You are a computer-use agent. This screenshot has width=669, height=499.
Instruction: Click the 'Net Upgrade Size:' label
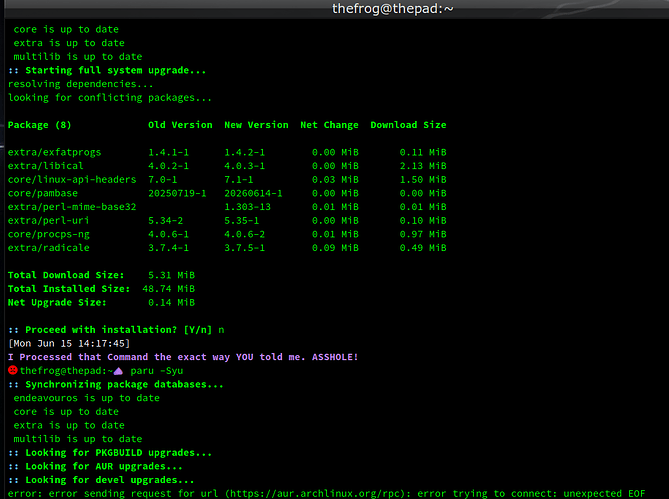tap(57, 302)
